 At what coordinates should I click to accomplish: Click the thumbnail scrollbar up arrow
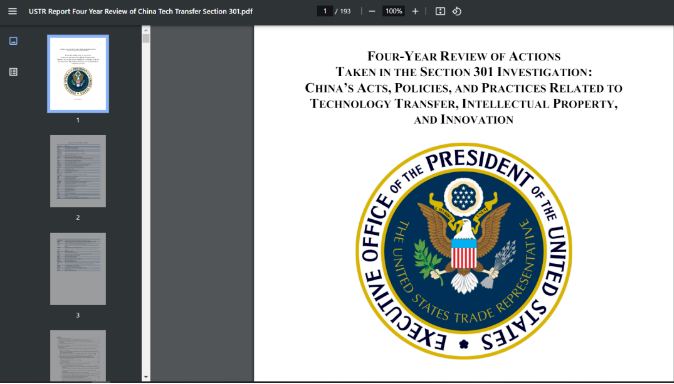point(146,30)
